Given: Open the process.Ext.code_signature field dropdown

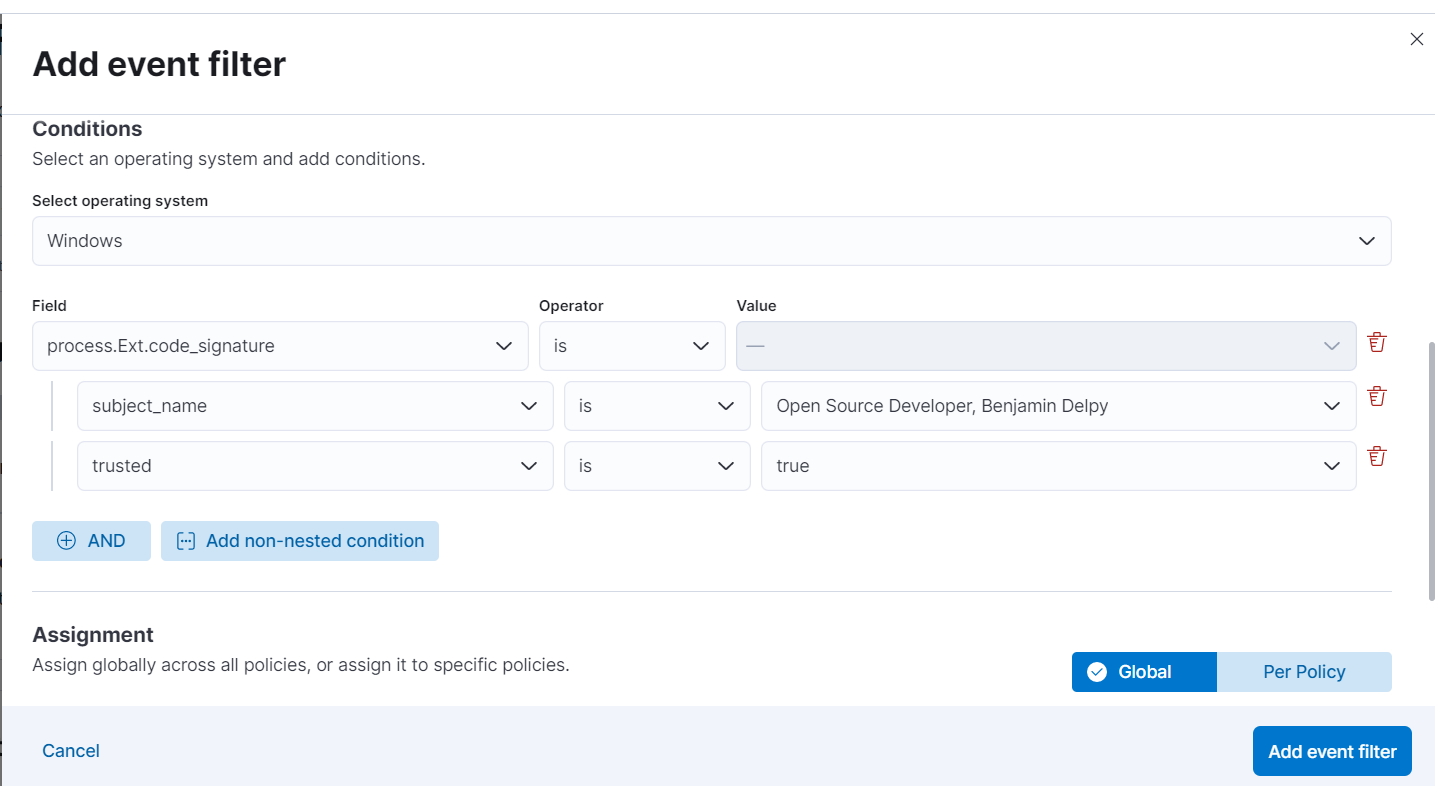Looking at the screenshot, I should pyautogui.click(x=280, y=345).
